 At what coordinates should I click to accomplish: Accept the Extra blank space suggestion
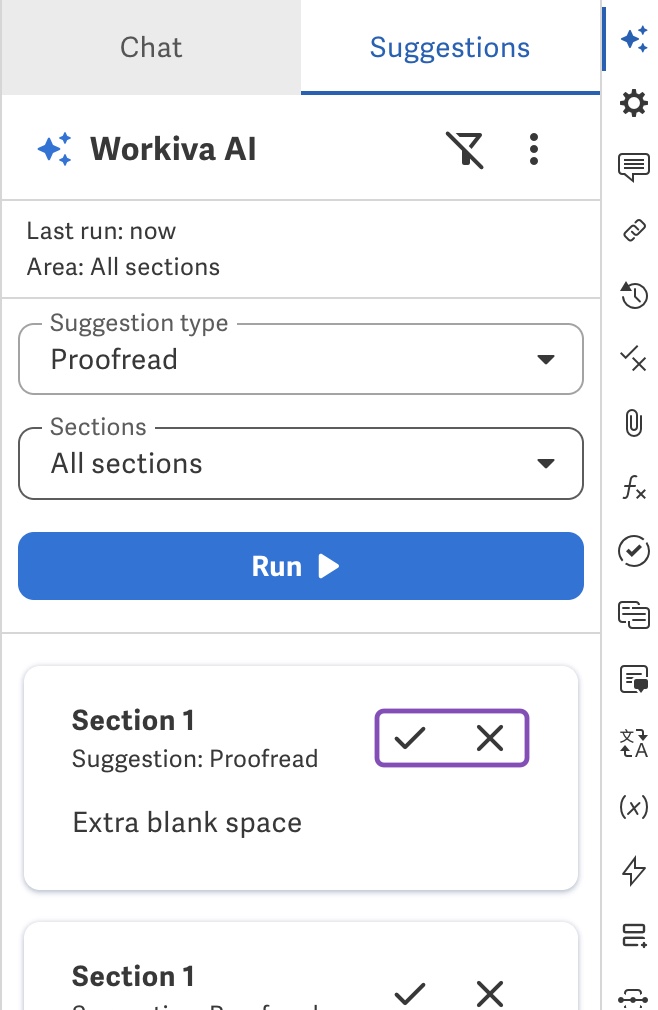click(409, 738)
